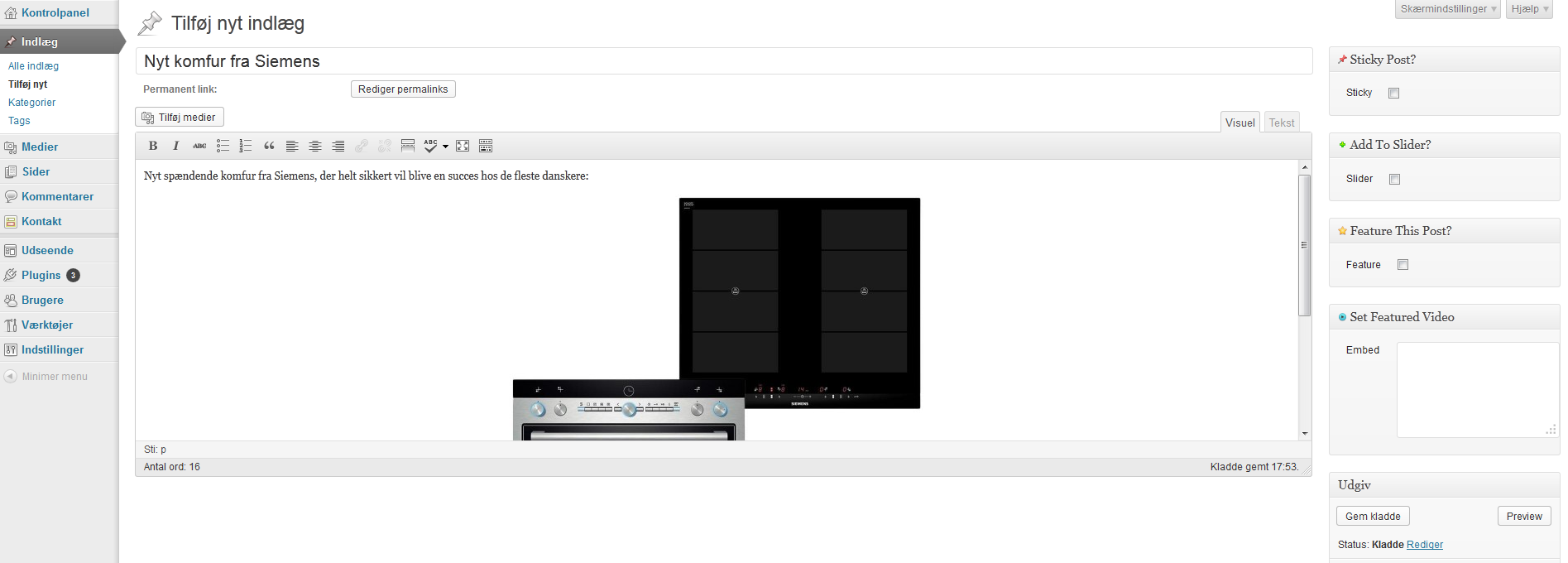Expand the Skærmindstillinger dropdown
The height and width of the screenshot is (563, 1568).
coord(1448,9)
